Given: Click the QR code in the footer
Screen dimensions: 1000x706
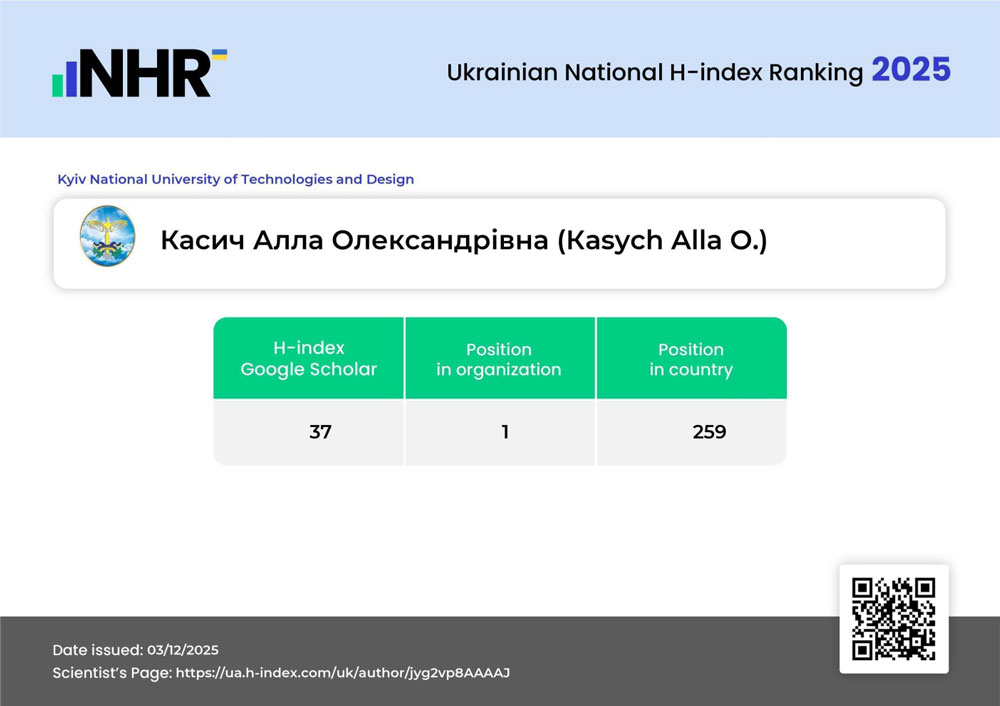Looking at the screenshot, I should (893, 618).
